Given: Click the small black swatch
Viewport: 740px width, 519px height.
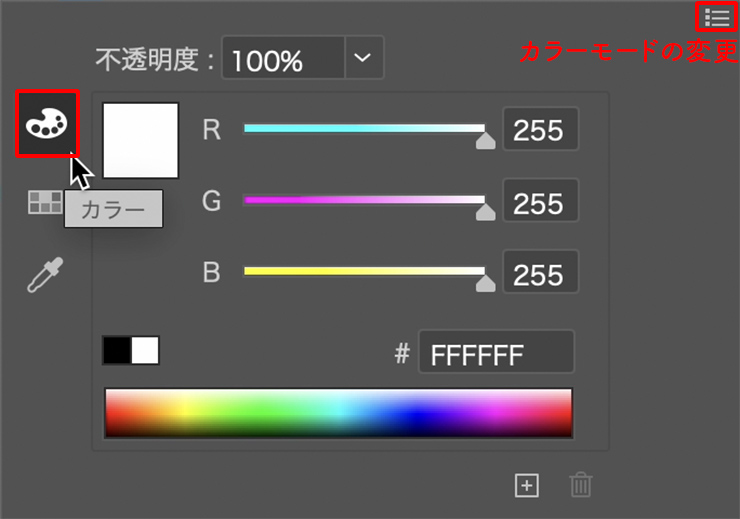Looking at the screenshot, I should click(117, 350).
